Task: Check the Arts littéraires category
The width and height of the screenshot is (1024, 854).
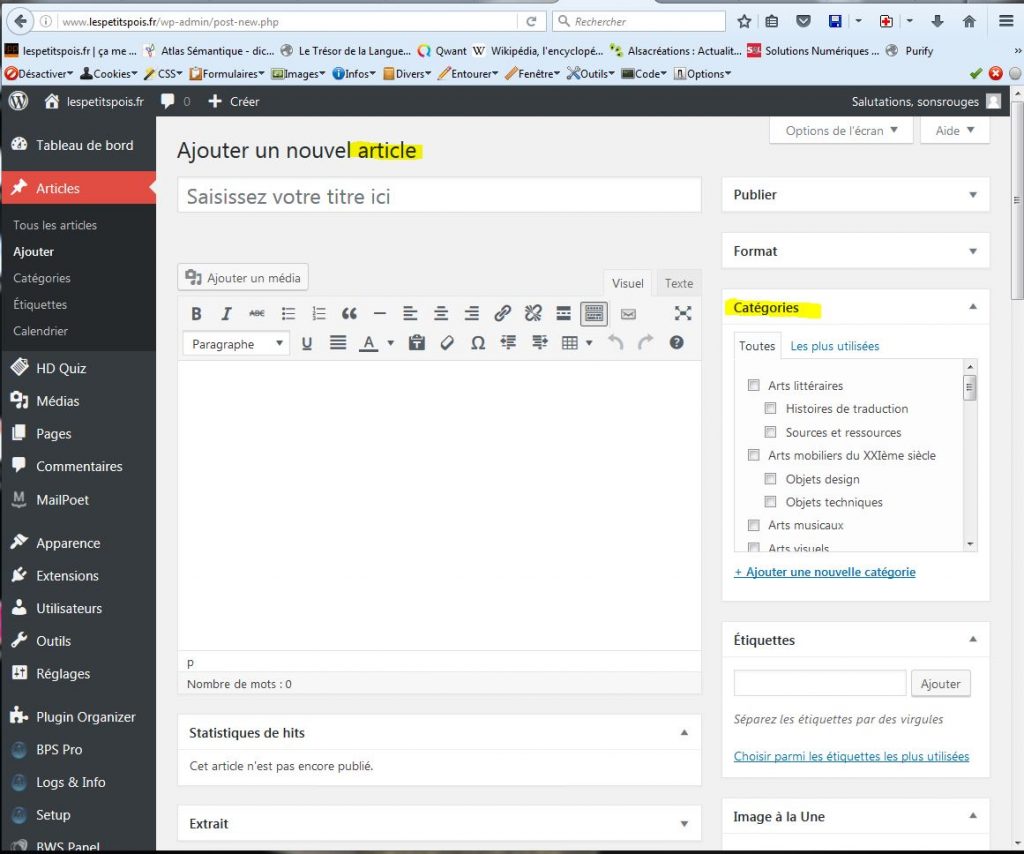Action: tap(754, 386)
